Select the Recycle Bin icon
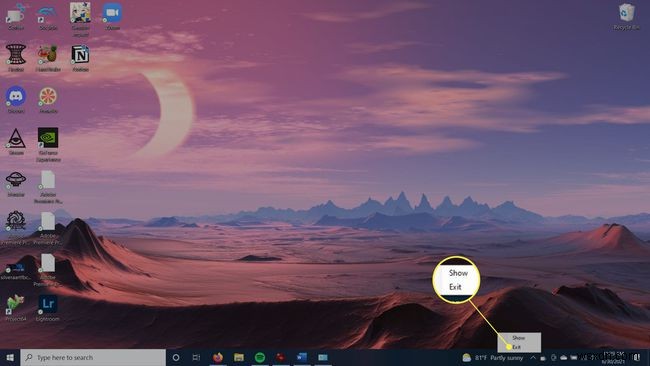 (x=626, y=17)
